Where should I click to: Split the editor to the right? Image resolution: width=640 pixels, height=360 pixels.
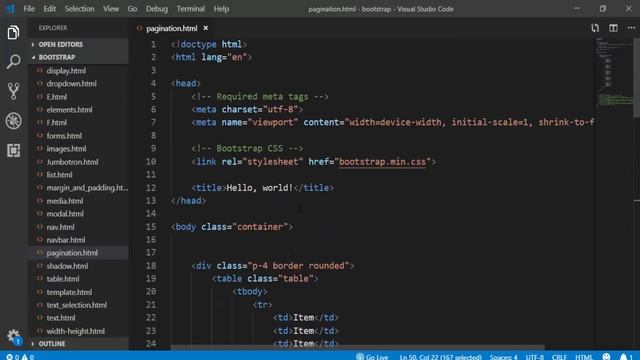click(x=613, y=28)
